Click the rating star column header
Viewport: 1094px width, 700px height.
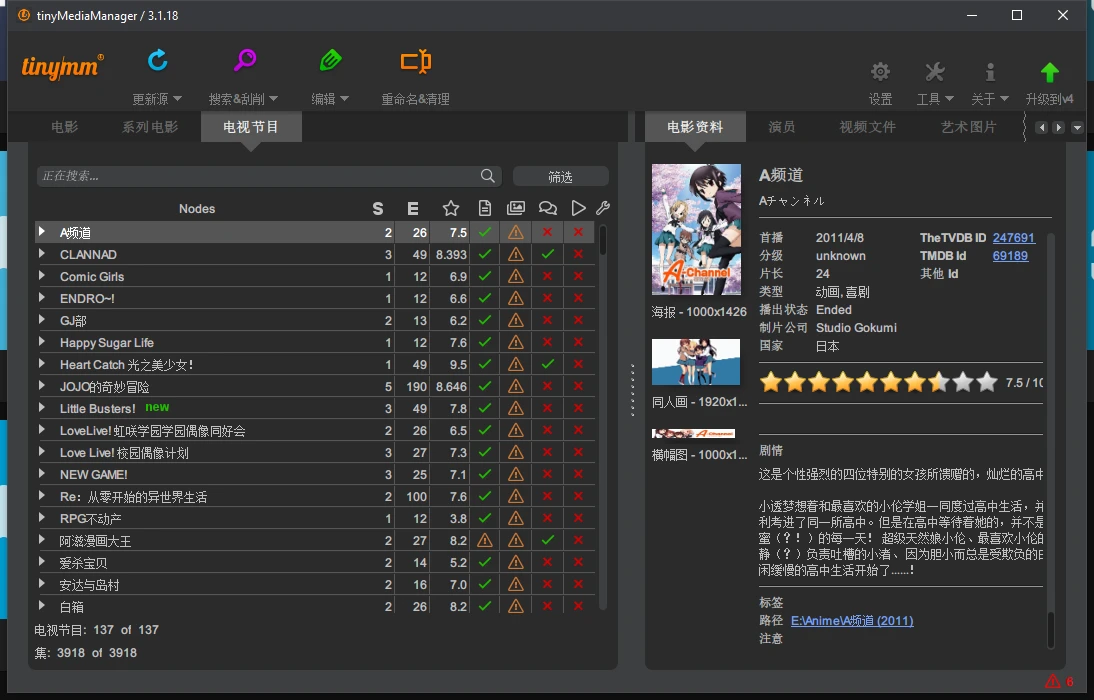pos(451,208)
